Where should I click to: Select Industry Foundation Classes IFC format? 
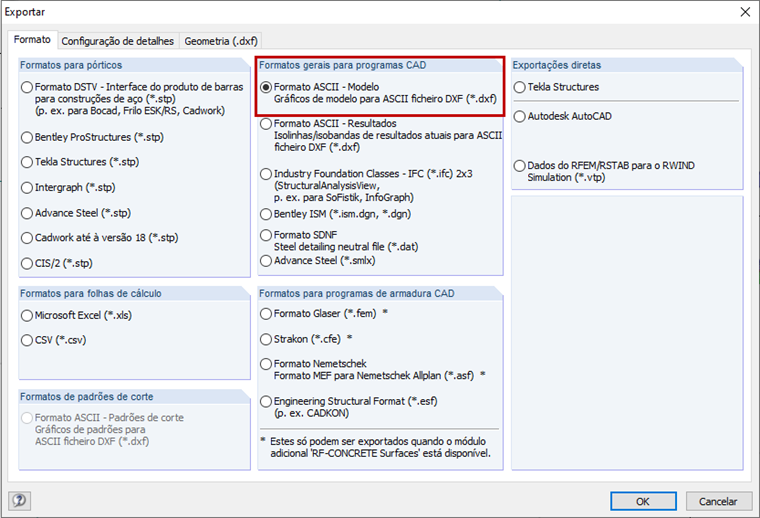266,173
